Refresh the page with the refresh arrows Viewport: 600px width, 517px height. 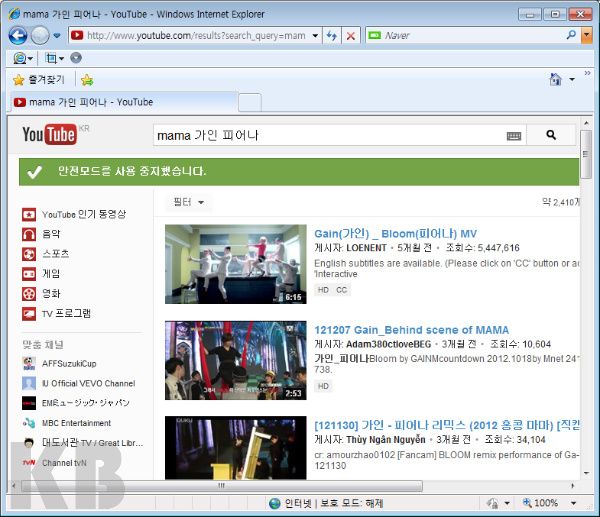(x=332, y=36)
